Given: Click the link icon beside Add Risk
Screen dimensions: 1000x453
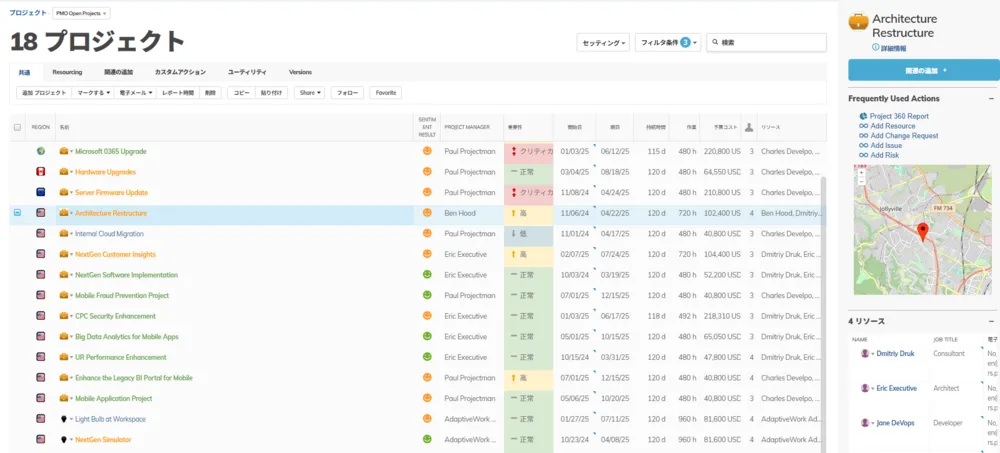Looking at the screenshot, I should click(x=864, y=155).
